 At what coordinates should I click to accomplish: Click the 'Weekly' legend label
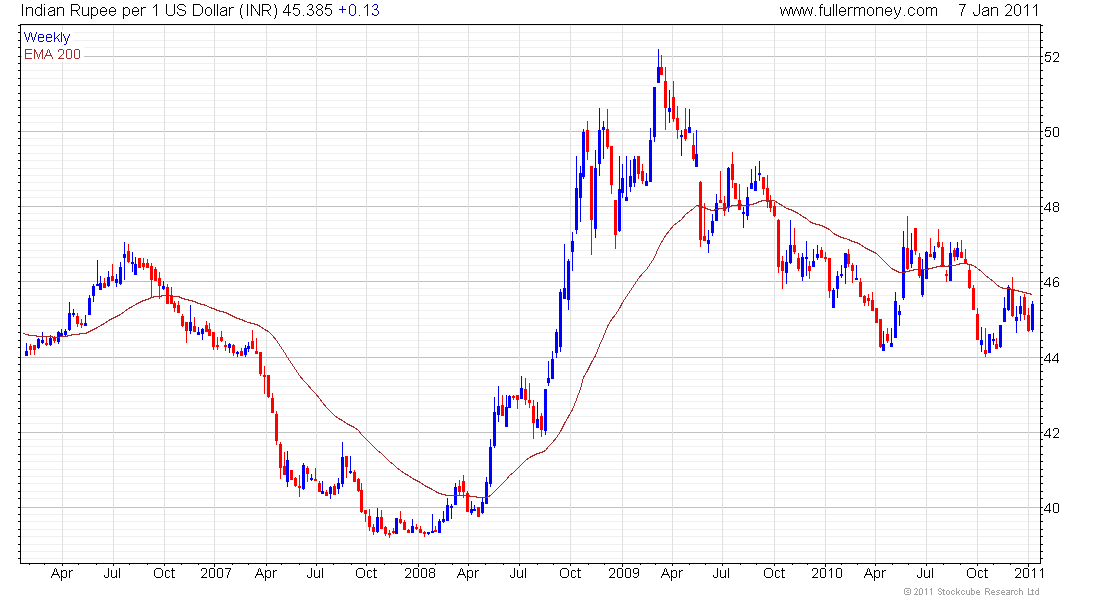(47, 37)
